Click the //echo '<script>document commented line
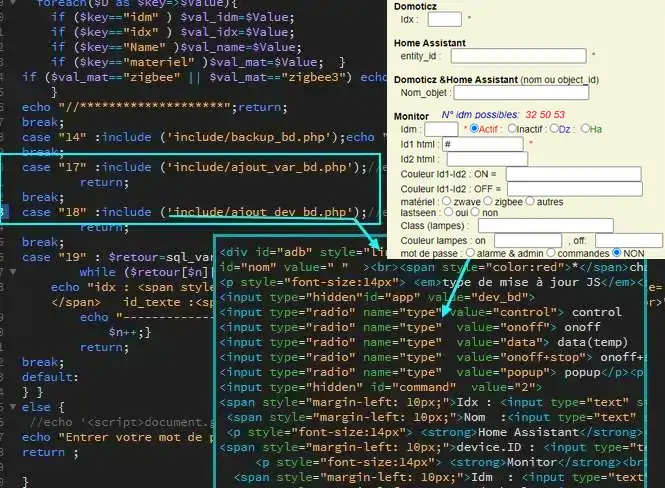 pos(121,422)
